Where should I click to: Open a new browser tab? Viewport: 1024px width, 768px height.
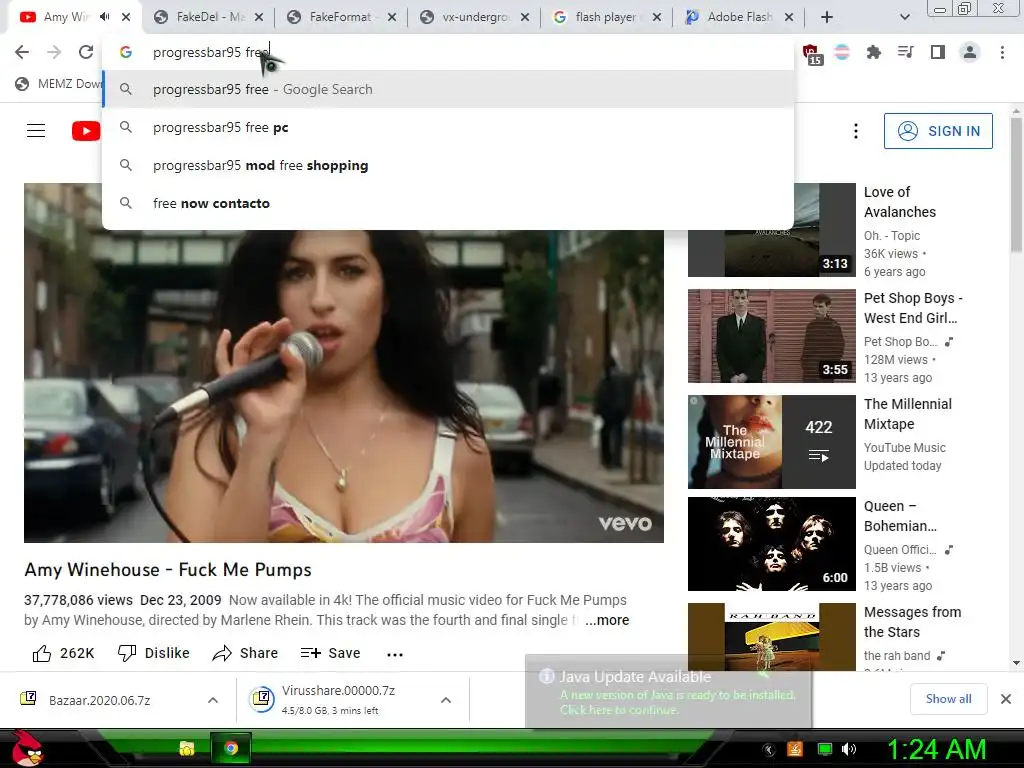click(827, 17)
